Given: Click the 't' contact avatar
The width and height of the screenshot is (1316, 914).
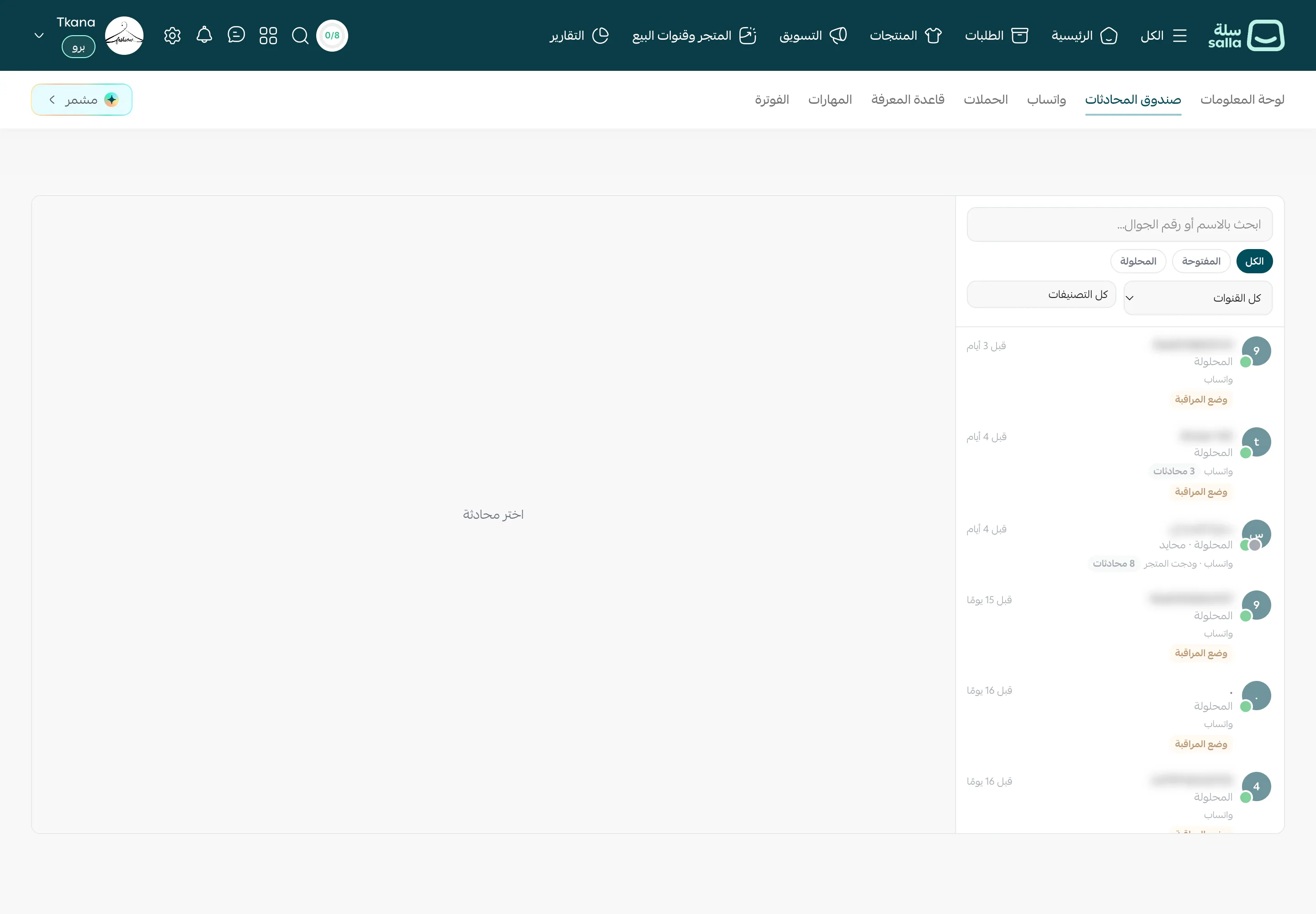Looking at the screenshot, I should tap(1256, 442).
